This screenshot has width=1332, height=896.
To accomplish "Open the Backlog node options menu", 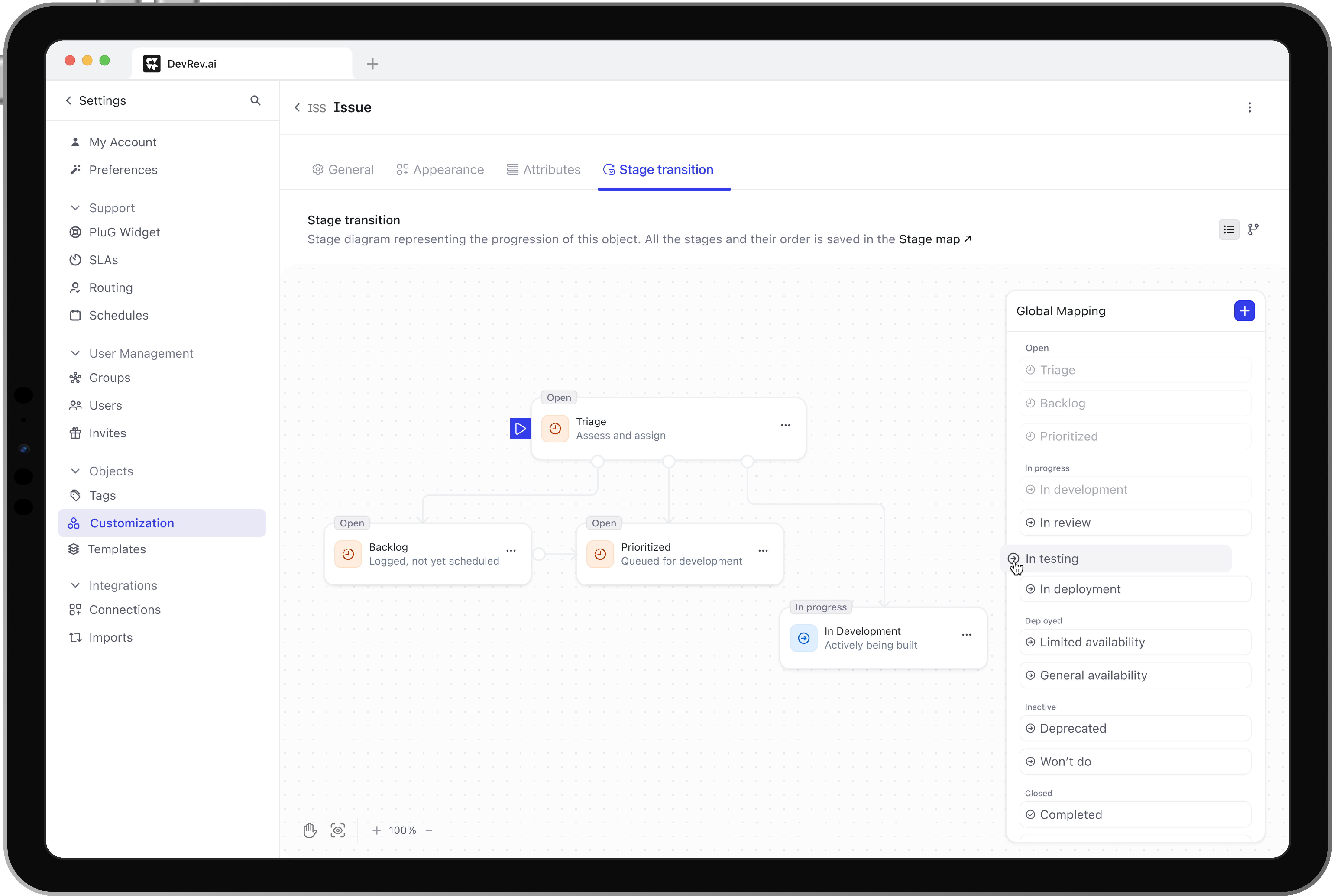I will [x=511, y=551].
